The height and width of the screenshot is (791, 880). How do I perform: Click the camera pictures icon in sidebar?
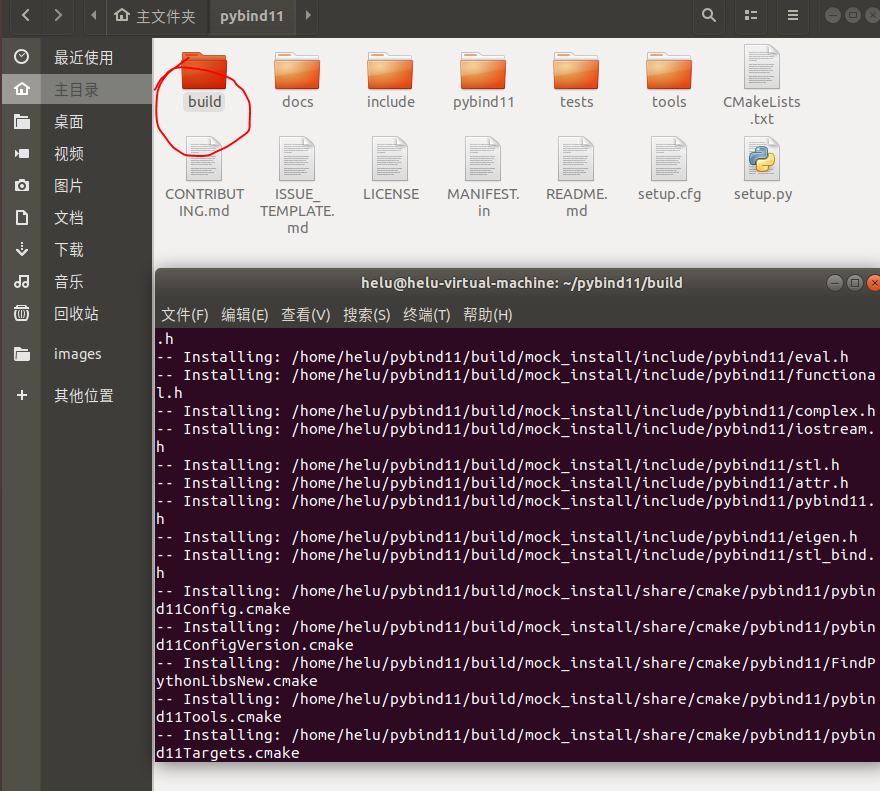pos(21,185)
